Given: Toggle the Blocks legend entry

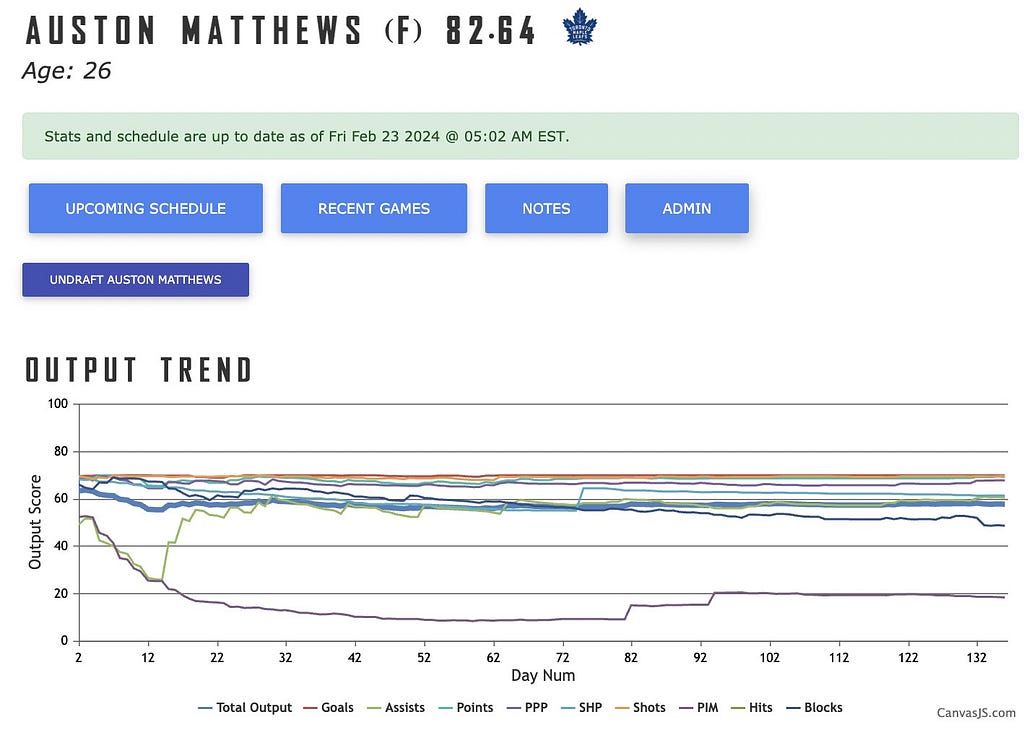Looking at the screenshot, I should pos(814,708).
